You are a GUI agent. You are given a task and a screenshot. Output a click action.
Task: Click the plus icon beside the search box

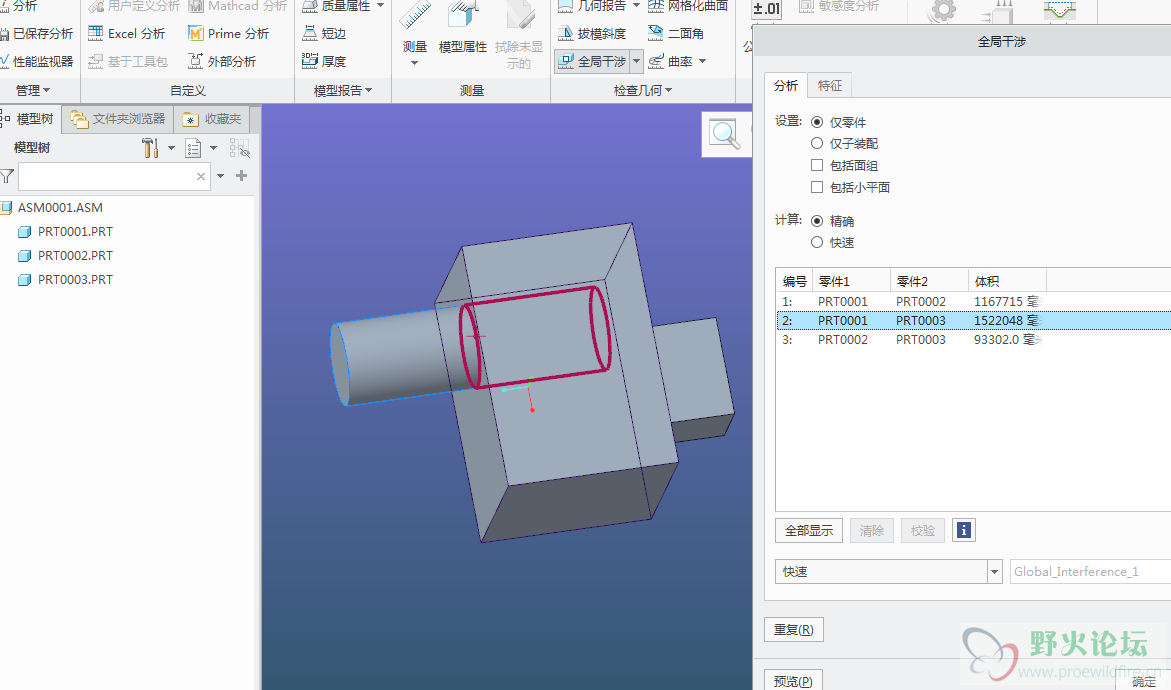(241, 175)
